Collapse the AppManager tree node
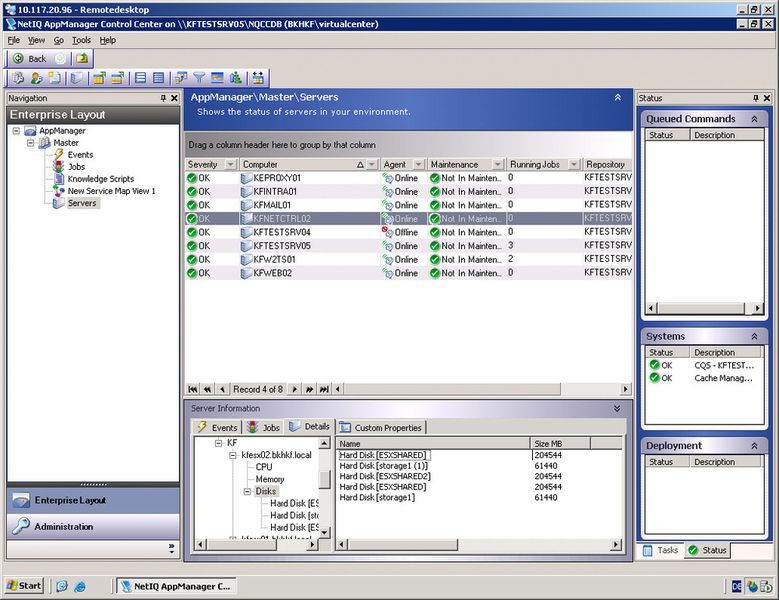779x600 pixels. point(16,131)
